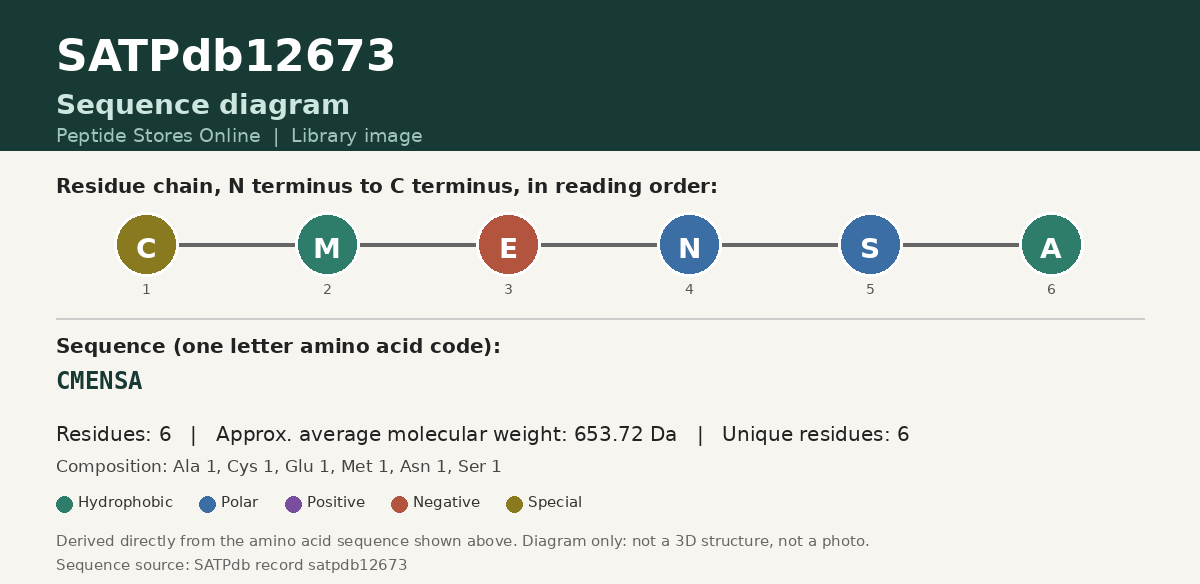Image resolution: width=1200 pixels, height=584 pixels.
Task: Select the asparagine N residue node
Action: tap(689, 245)
